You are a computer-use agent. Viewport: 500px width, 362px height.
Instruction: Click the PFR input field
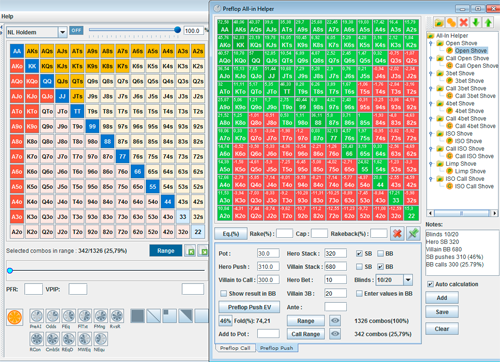coord(33,289)
